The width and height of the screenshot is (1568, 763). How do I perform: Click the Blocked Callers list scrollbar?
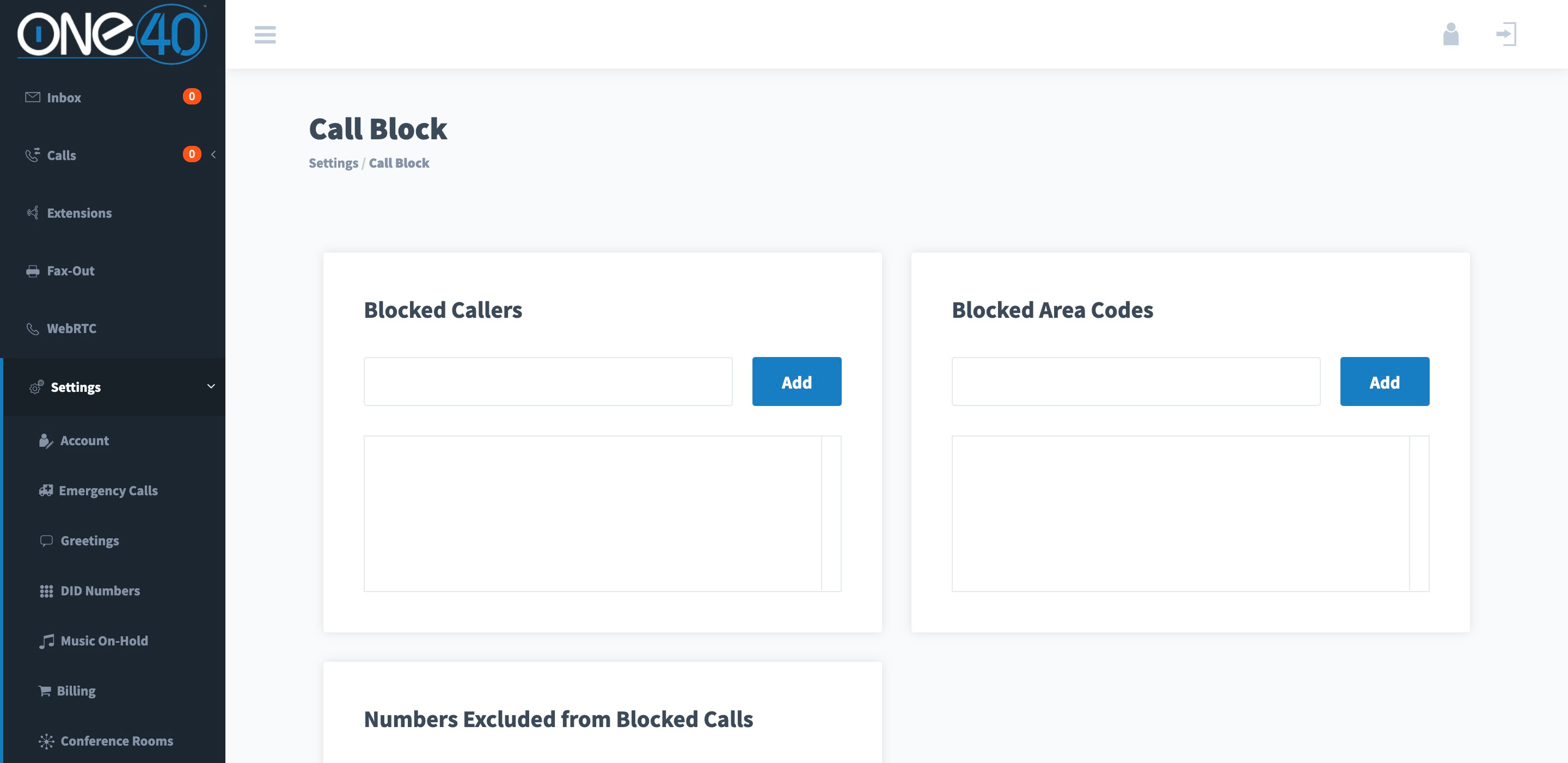pyautogui.click(x=831, y=513)
